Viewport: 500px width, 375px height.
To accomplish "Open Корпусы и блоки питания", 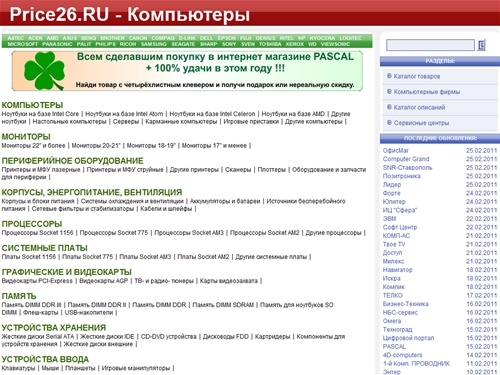I will [x=38, y=201].
